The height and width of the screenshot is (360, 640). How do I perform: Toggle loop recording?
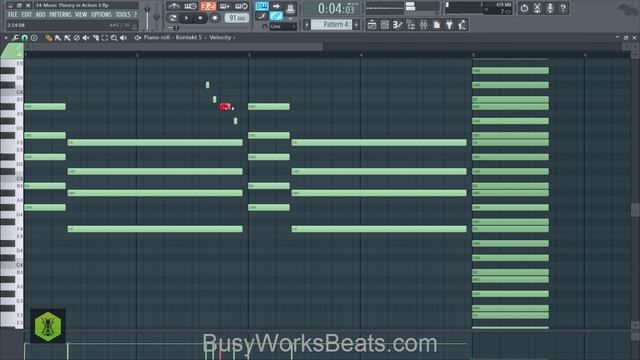click(x=241, y=6)
